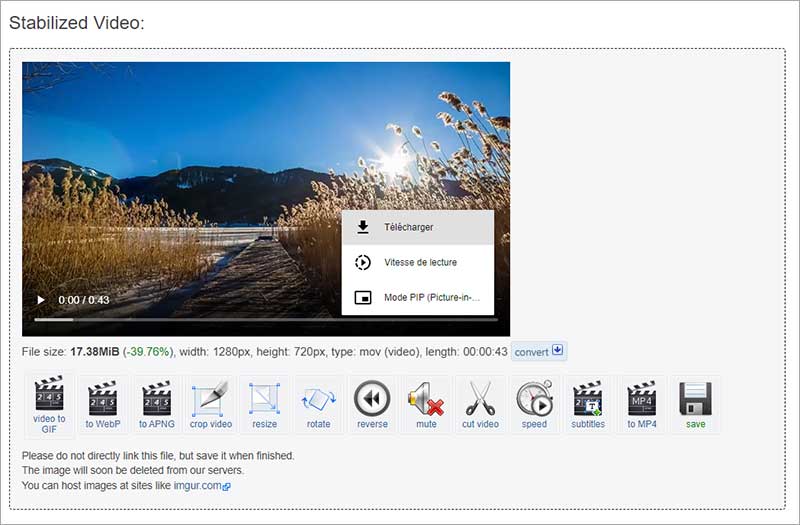
Task: Select Vitesse de lecture menu entry
Action: 418,262
